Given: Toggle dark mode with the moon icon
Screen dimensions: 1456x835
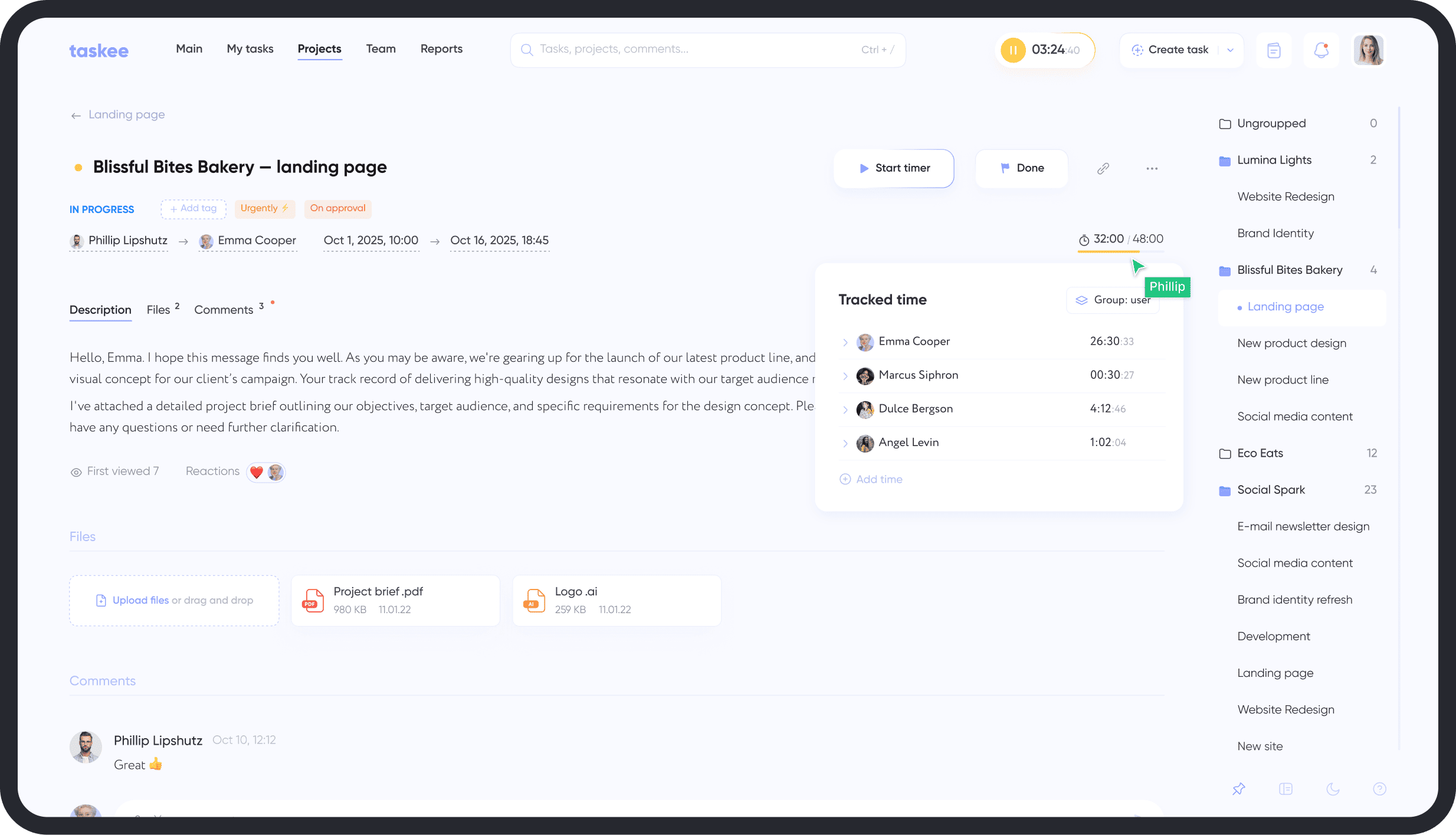Looking at the screenshot, I should pyautogui.click(x=1333, y=789).
